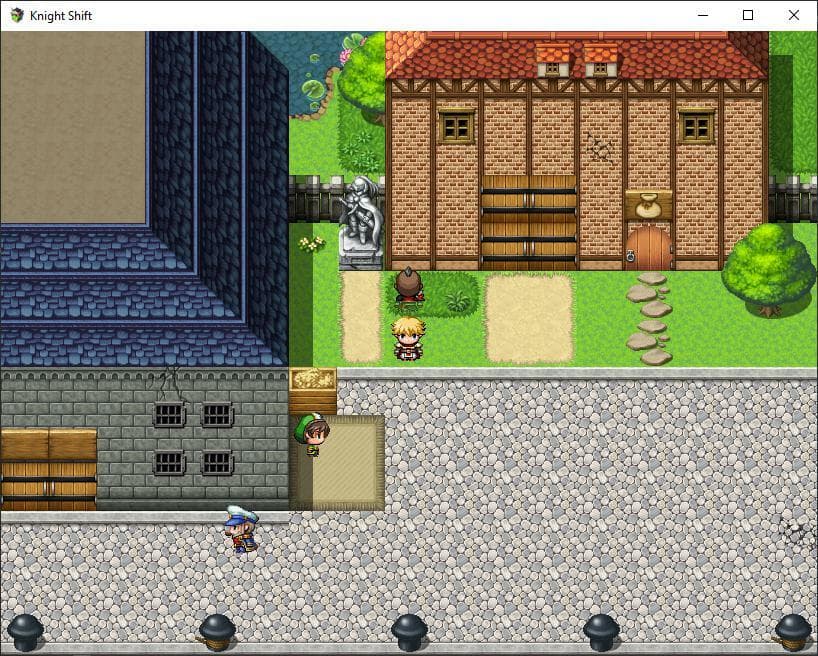Click the money bag shop sign
Viewport: 818px width, 656px height.
[648, 206]
